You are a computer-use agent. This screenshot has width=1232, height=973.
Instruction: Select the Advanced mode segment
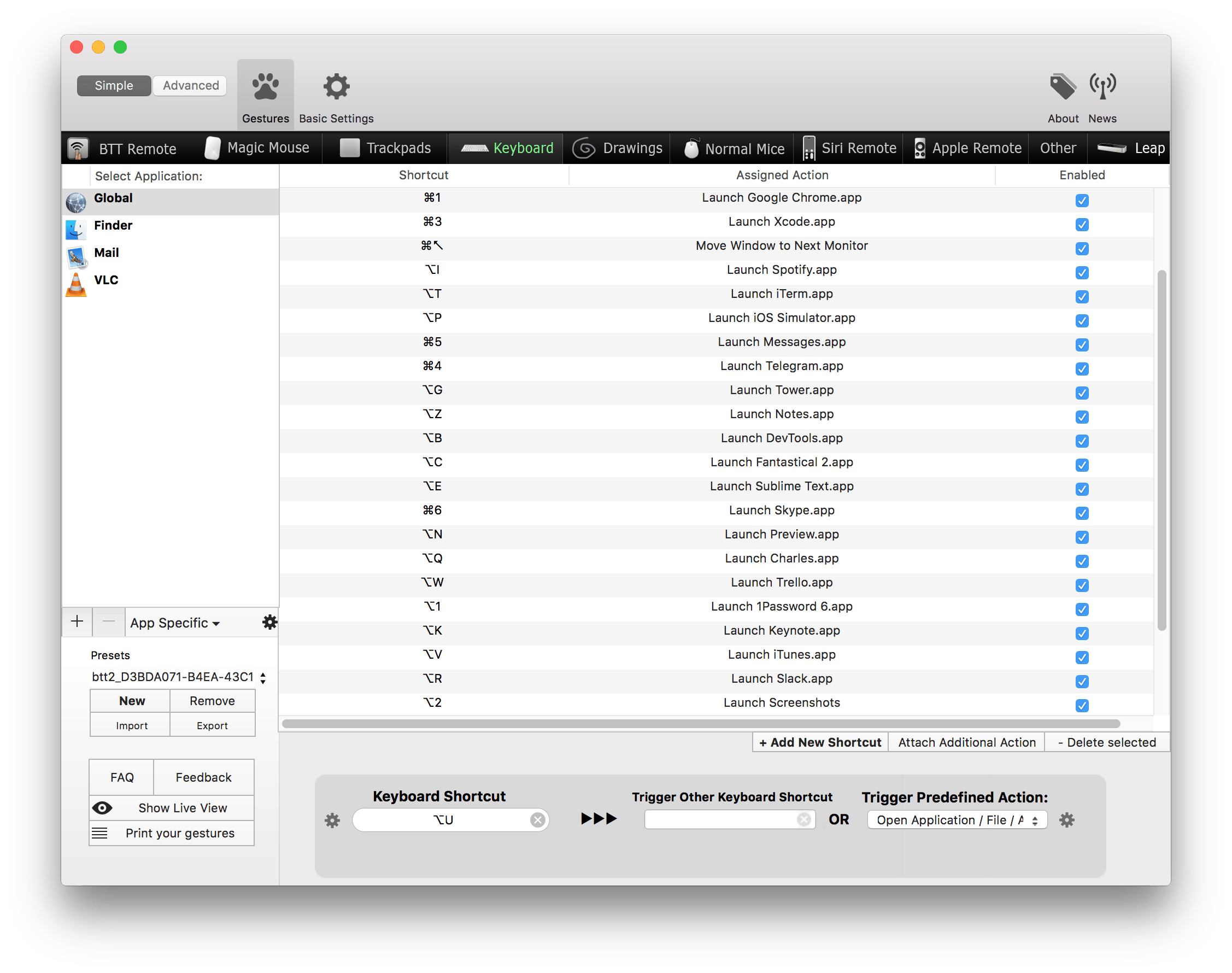191,85
